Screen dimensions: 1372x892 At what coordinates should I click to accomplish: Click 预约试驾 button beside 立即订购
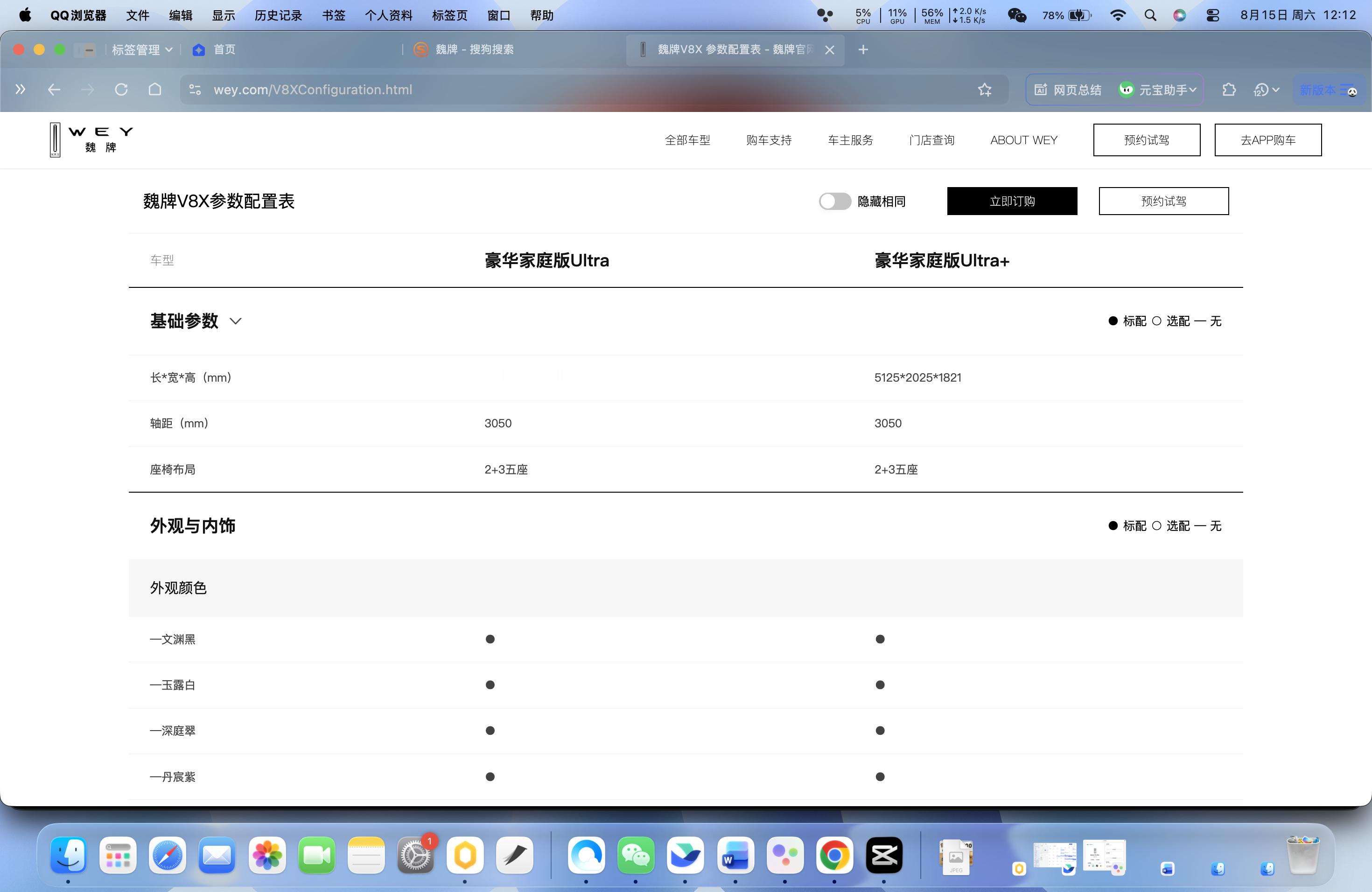pos(1163,201)
